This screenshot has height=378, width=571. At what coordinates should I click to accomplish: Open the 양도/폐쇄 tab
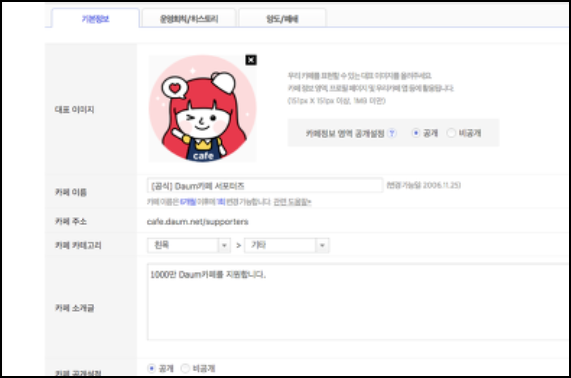coord(282,18)
